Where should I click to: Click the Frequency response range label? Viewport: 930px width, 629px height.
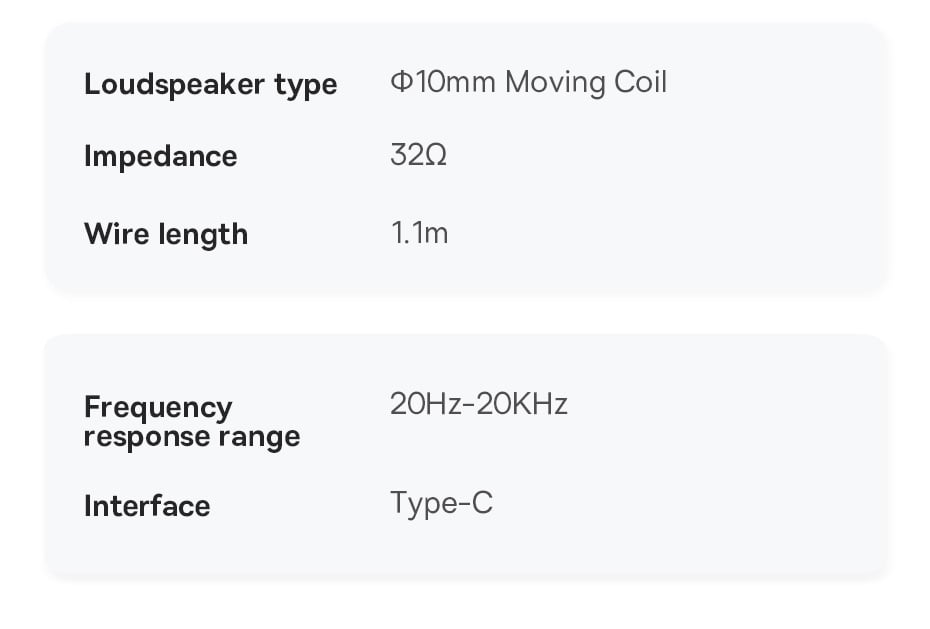coord(191,422)
